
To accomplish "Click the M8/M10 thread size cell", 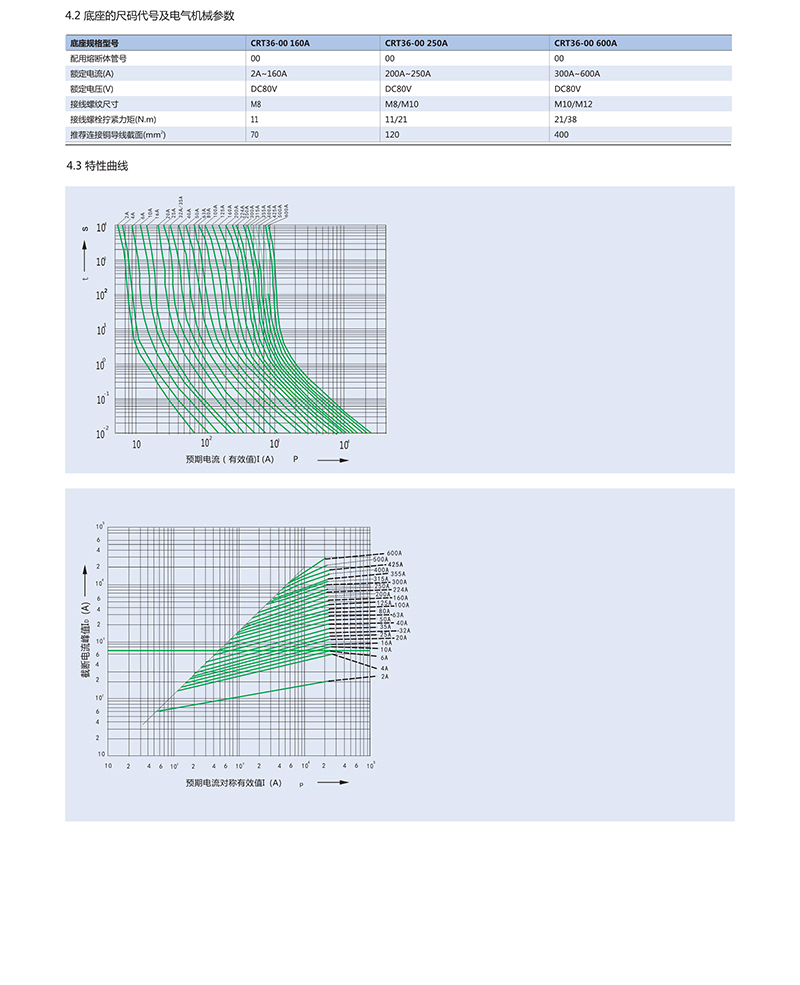I will [x=401, y=104].
